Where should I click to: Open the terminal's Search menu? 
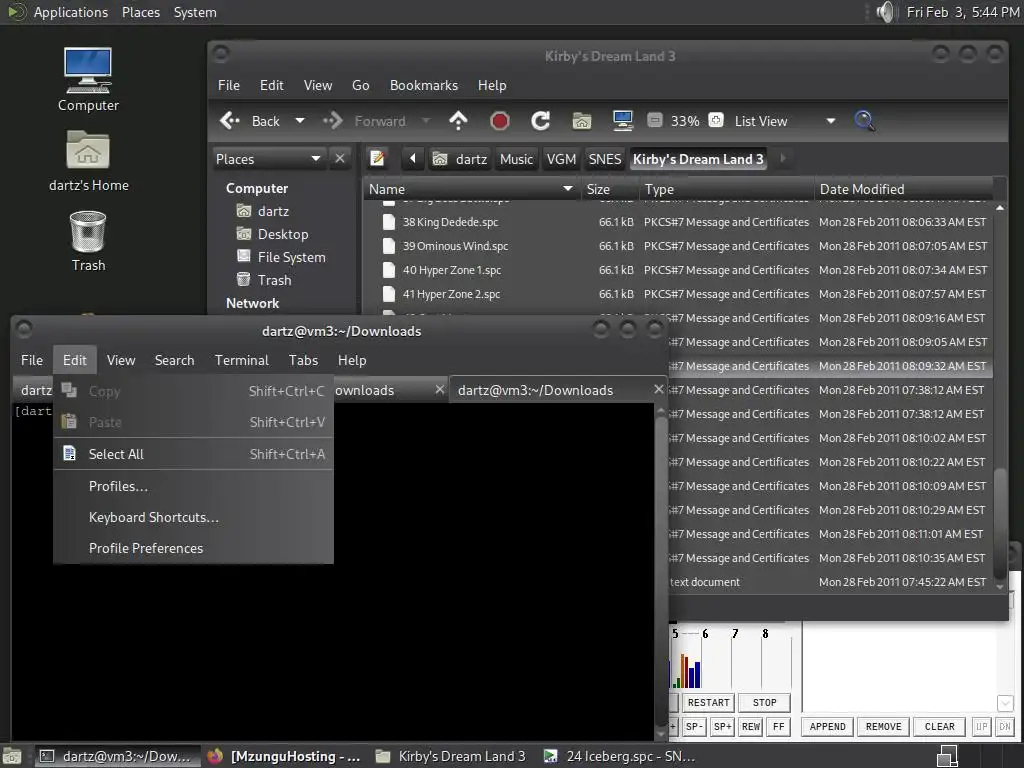pyautogui.click(x=174, y=360)
